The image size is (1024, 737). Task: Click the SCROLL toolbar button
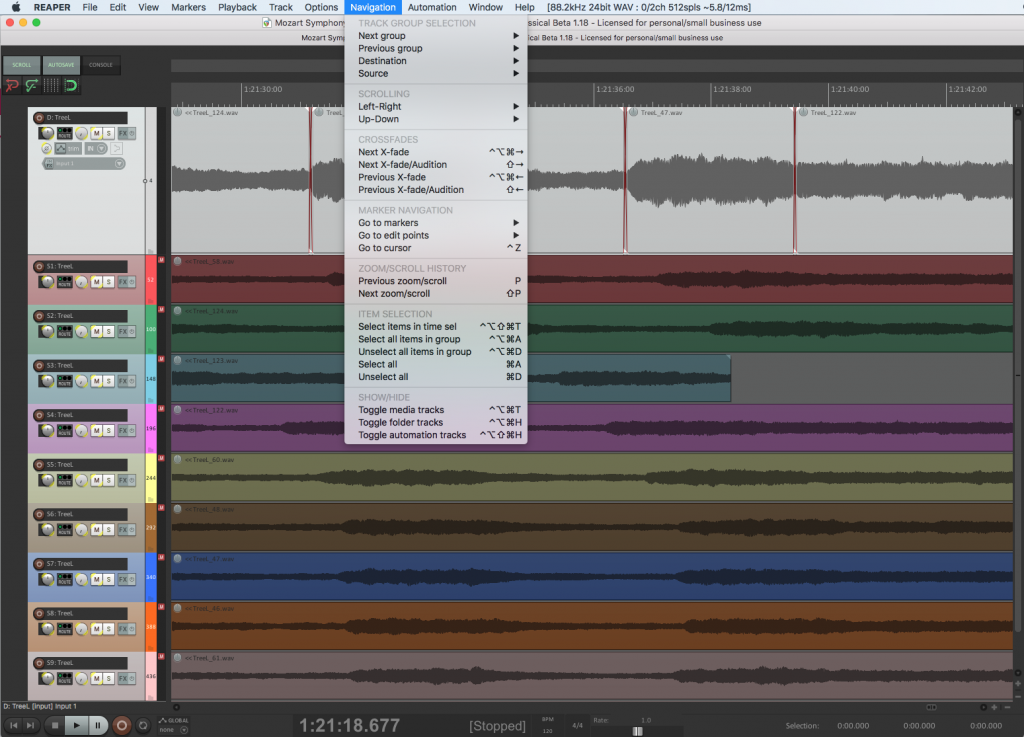point(22,65)
